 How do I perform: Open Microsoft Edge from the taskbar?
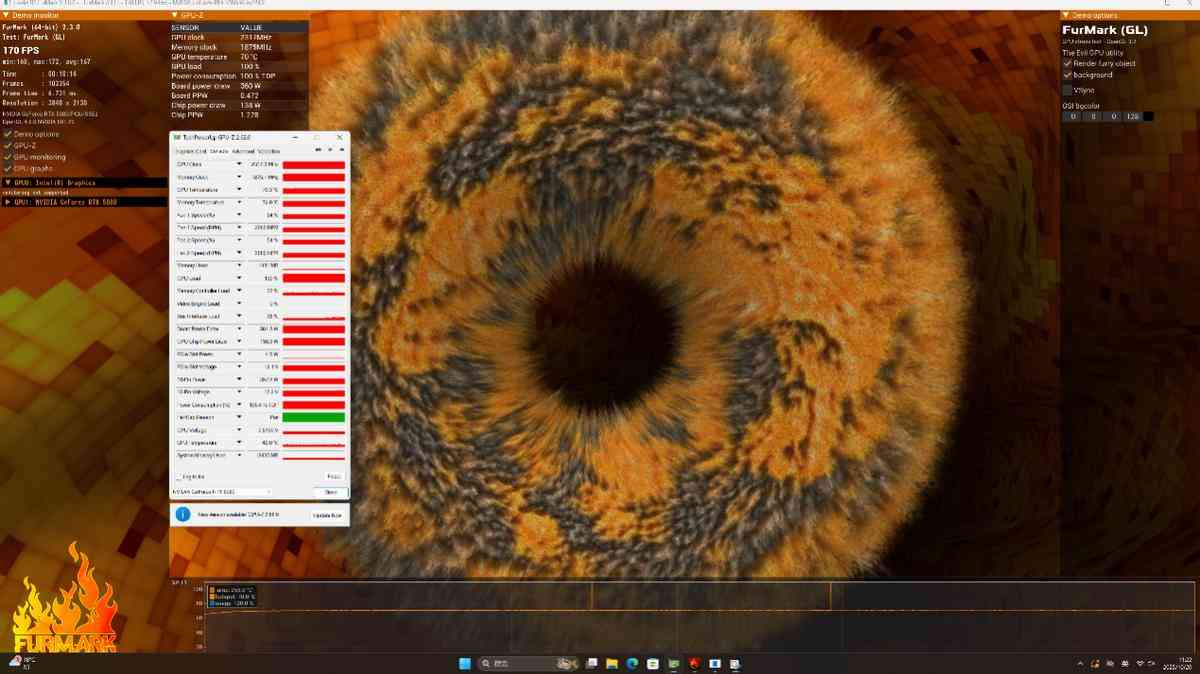point(630,662)
